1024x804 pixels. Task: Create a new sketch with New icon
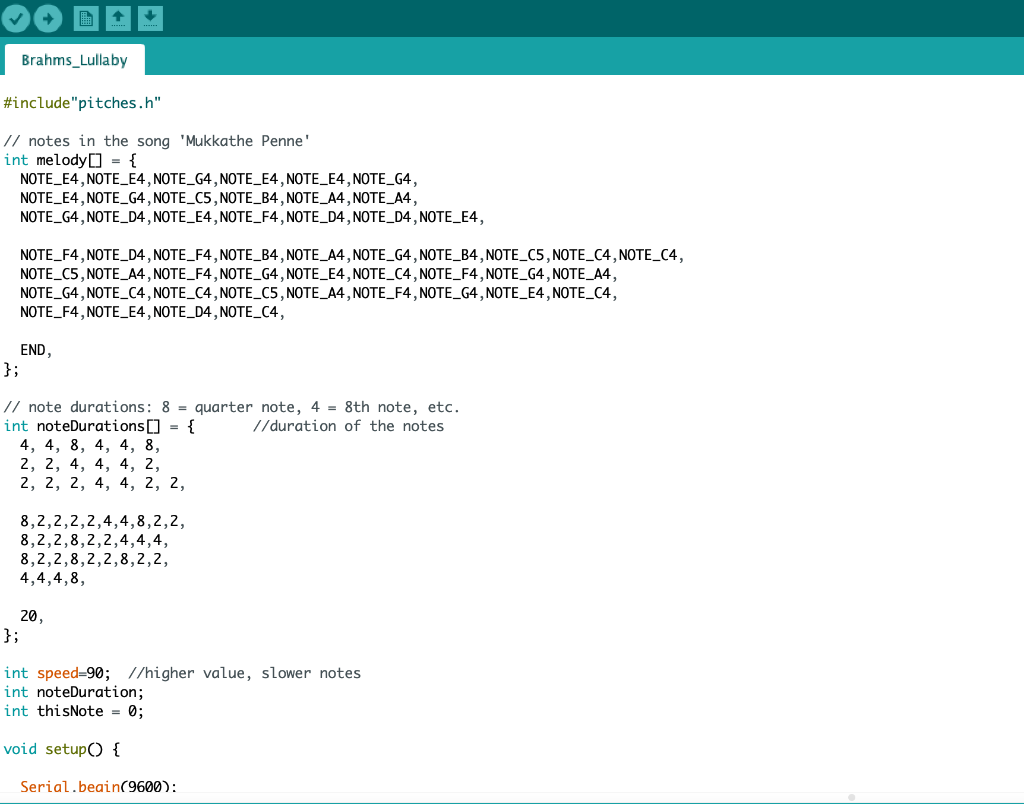(86, 18)
